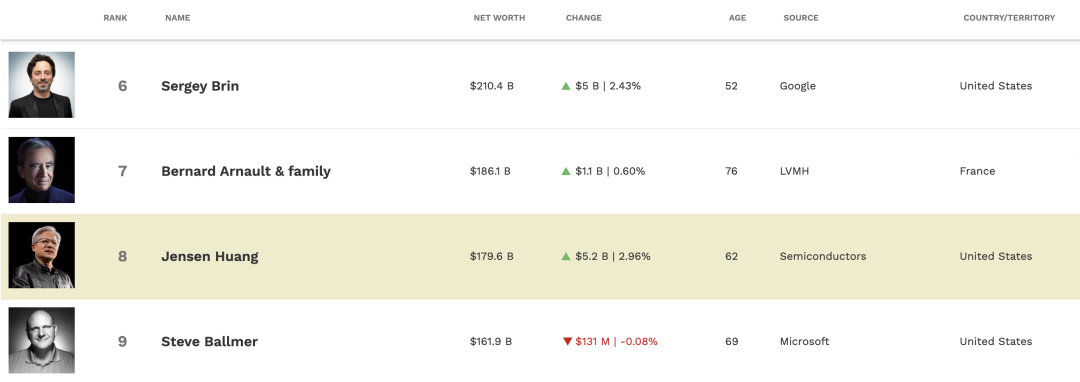Open the Jensen Huang name link

210,257
